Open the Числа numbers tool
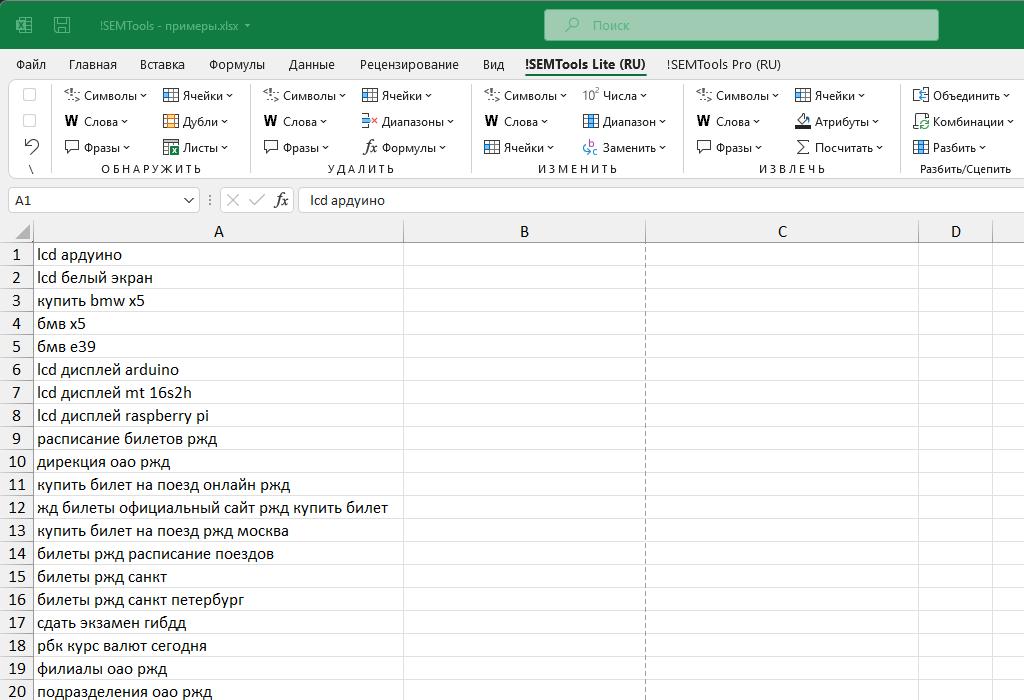 (615, 95)
